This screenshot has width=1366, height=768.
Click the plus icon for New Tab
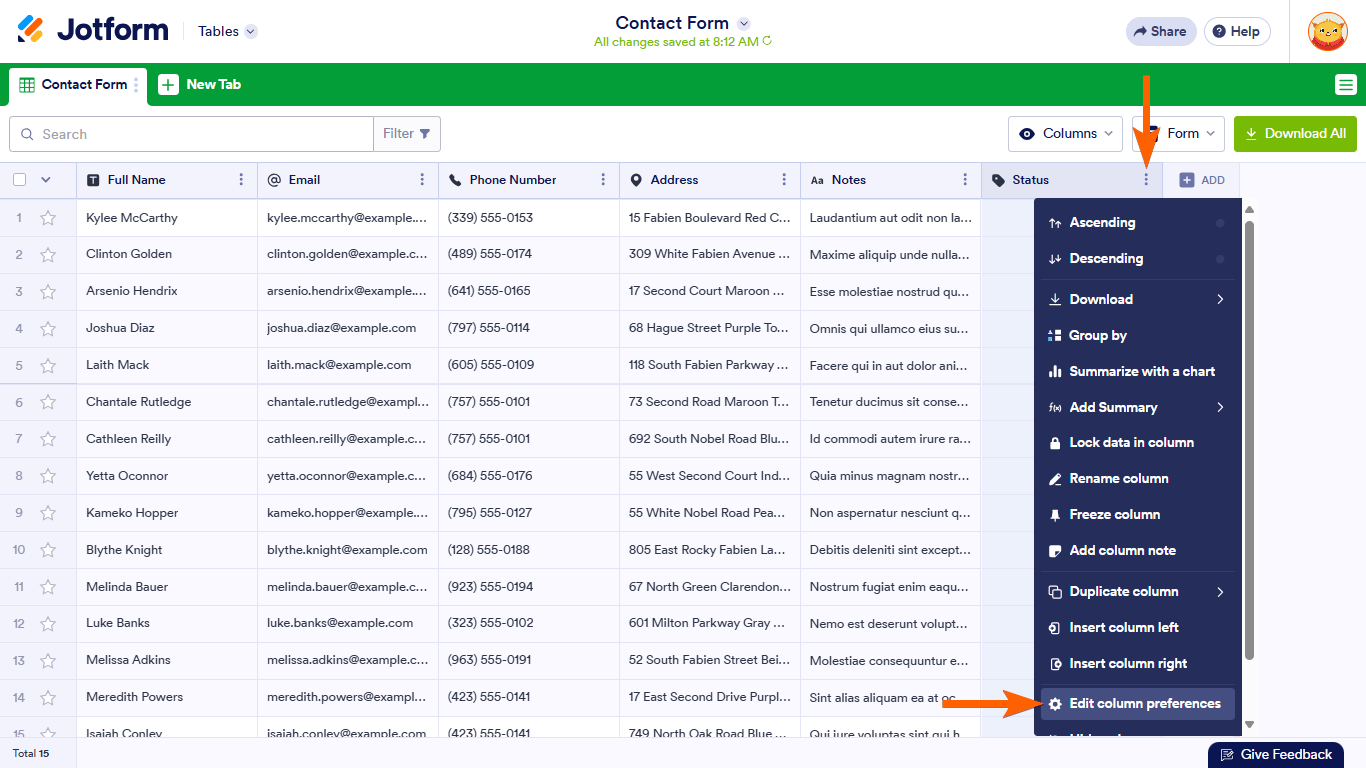(169, 85)
